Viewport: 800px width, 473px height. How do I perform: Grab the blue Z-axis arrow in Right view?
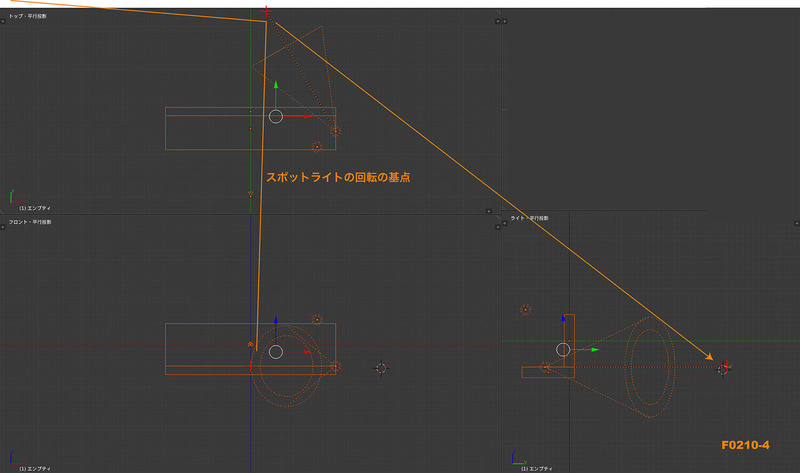pyautogui.click(x=563, y=318)
